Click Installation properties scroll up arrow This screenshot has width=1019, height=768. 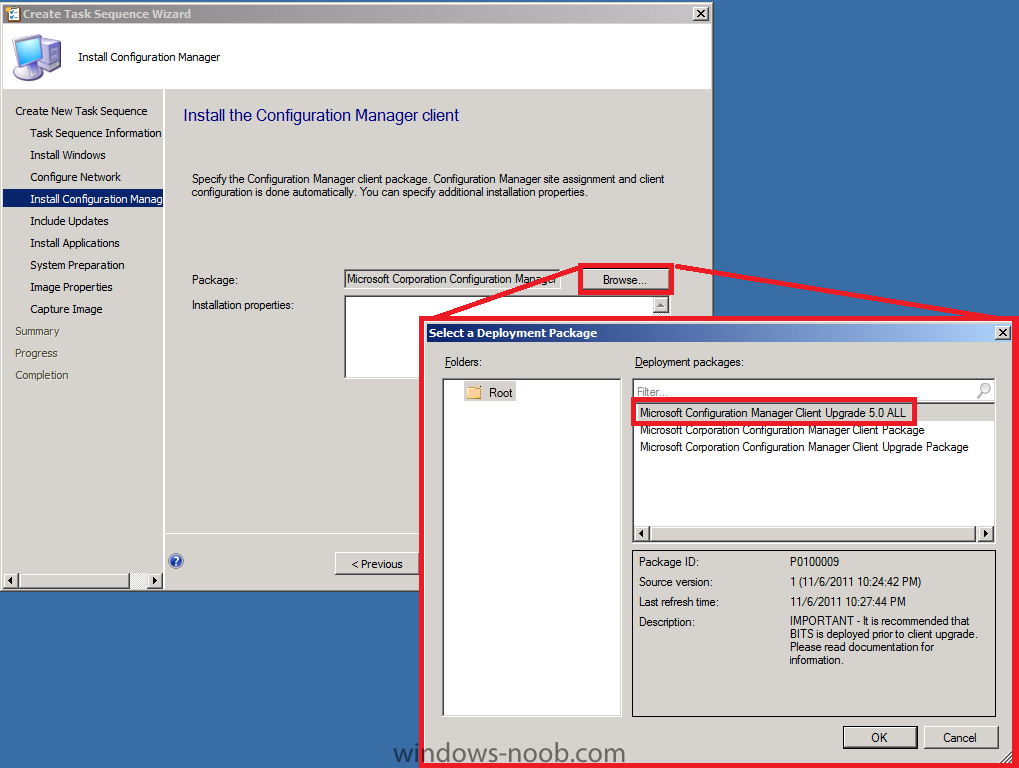pos(661,305)
